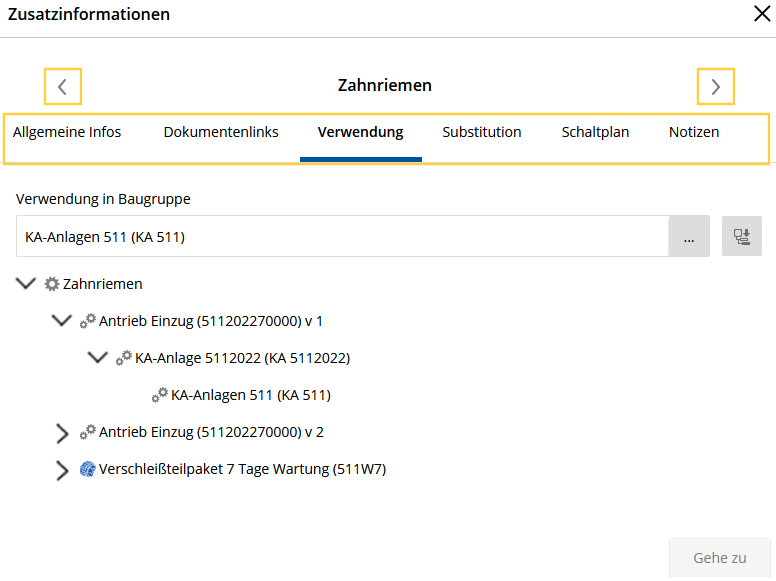Screen dimensions: 776x581
Task: Collapse the KA-Anlage 5112022 node
Action: click(98, 357)
